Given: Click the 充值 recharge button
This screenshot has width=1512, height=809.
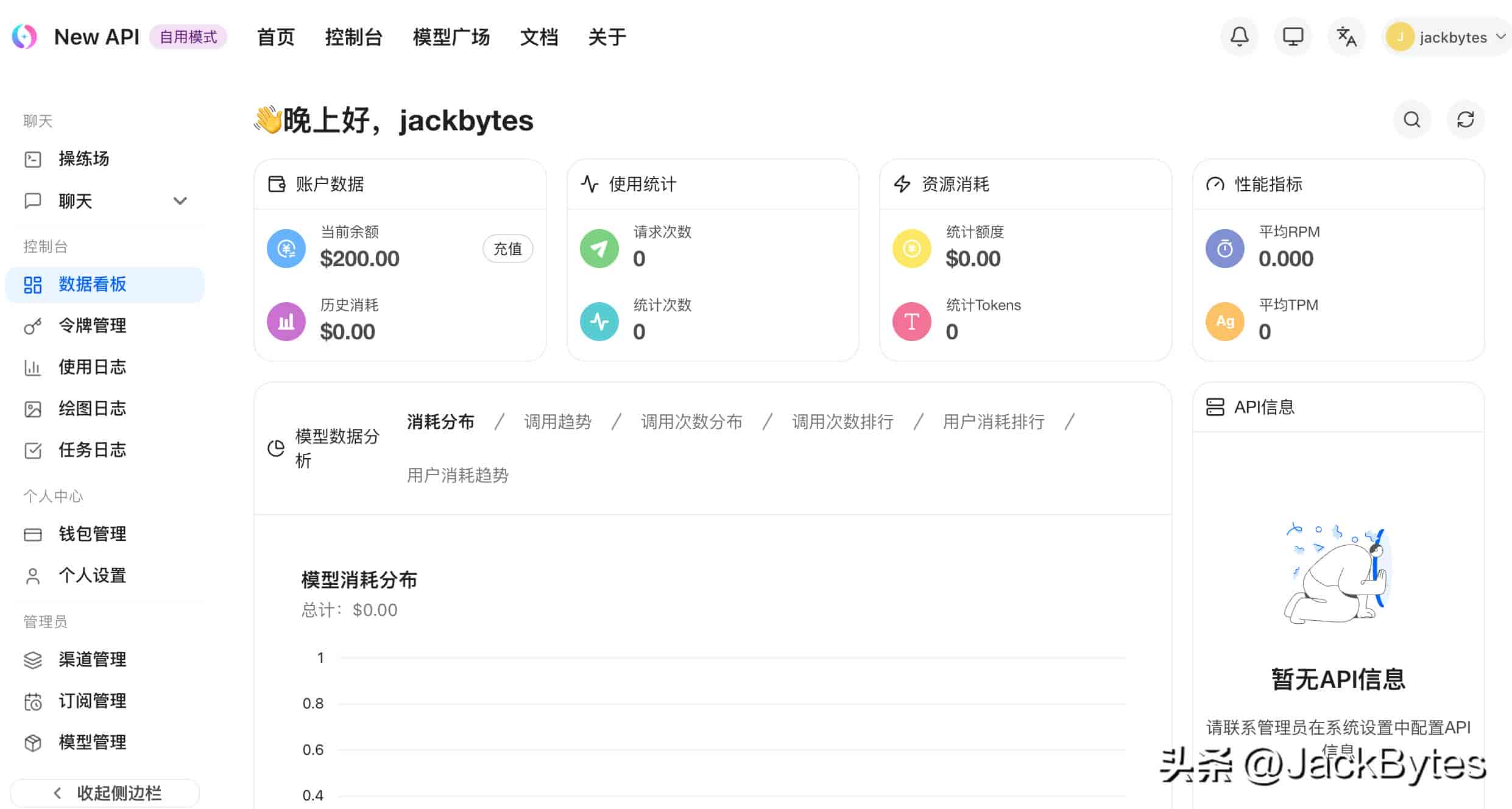Looking at the screenshot, I should click(x=507, y=249).
